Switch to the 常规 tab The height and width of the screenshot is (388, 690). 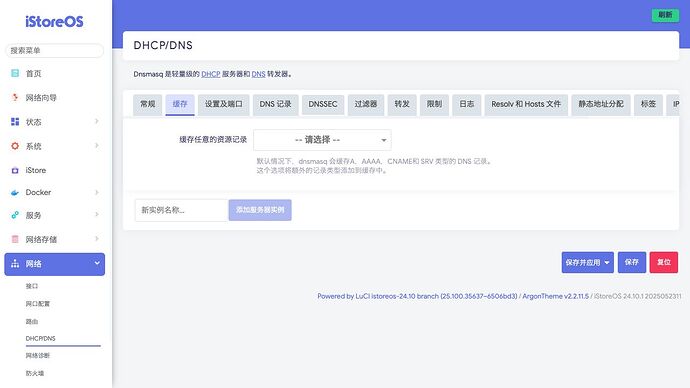(x=147, y=104)
